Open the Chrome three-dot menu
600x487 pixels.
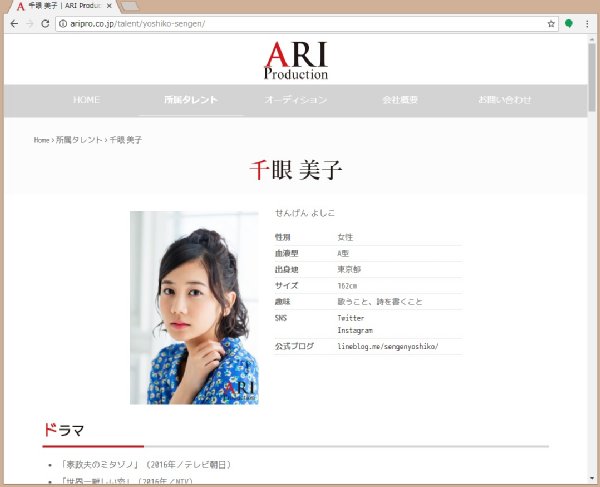pyautogui.click(x=587, y=24)
